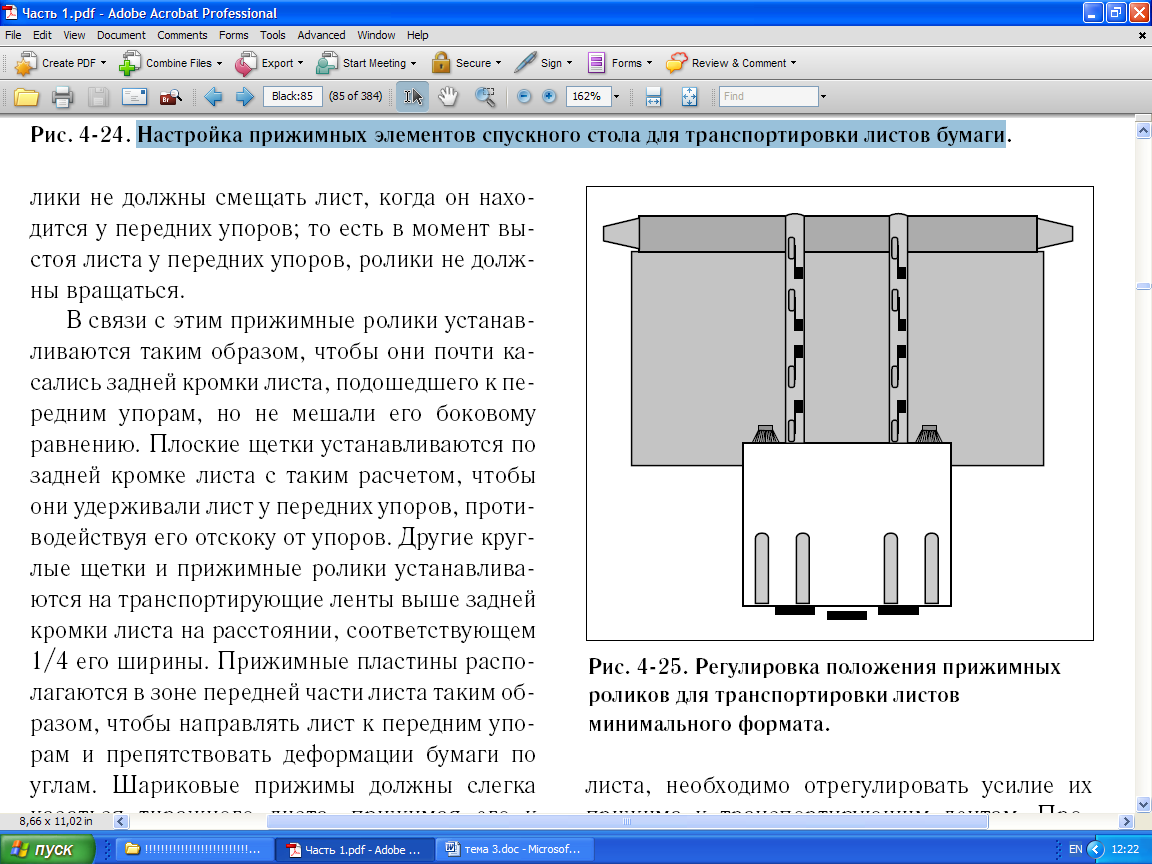Image resolution: width=1152 pixels, height=864 pixels.
Task: Expand the Export dropdown arrow
Action: tap(300, 63)
